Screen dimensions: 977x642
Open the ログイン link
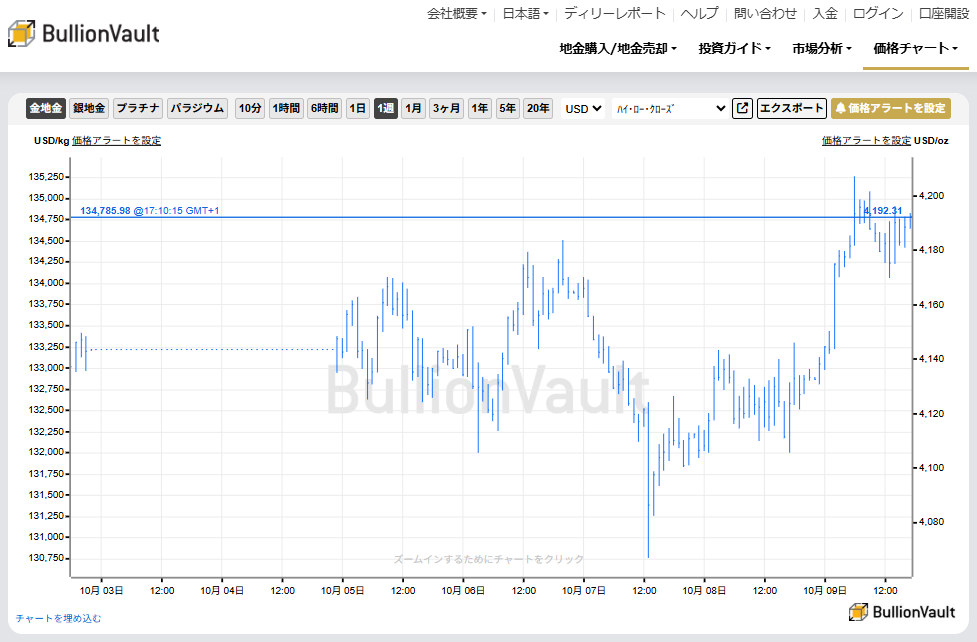[x=877, y=13]
